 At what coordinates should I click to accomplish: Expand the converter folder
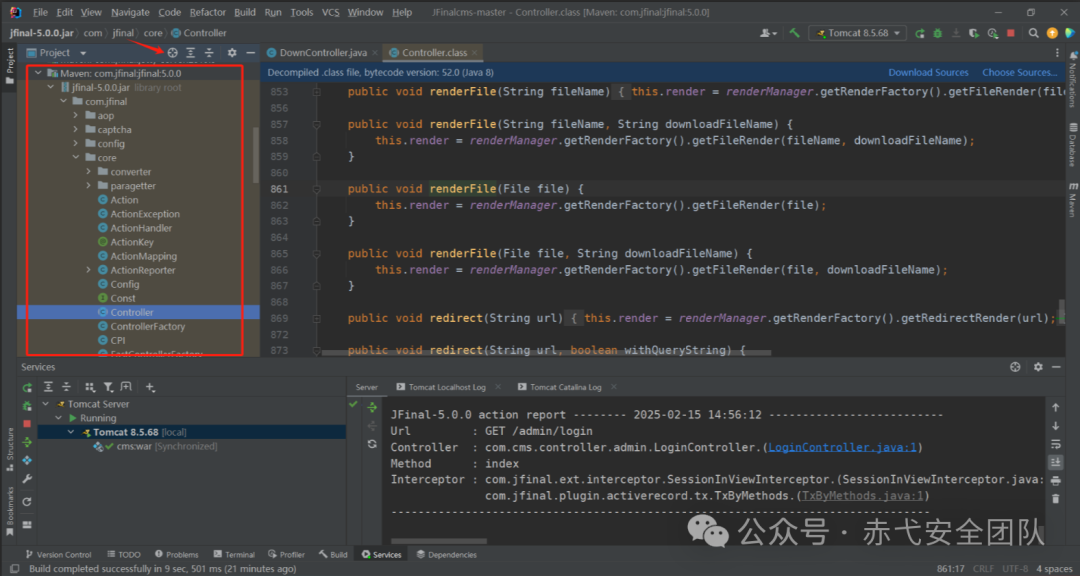coord(89,172)
